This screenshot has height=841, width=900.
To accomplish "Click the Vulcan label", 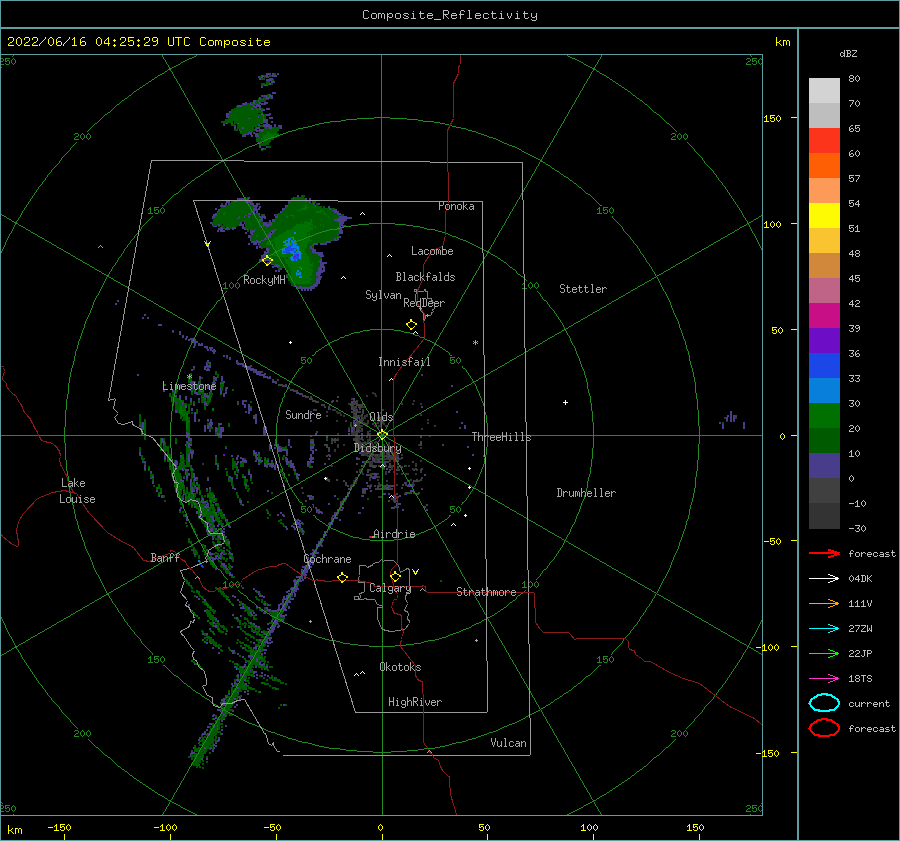I will 508,743.
